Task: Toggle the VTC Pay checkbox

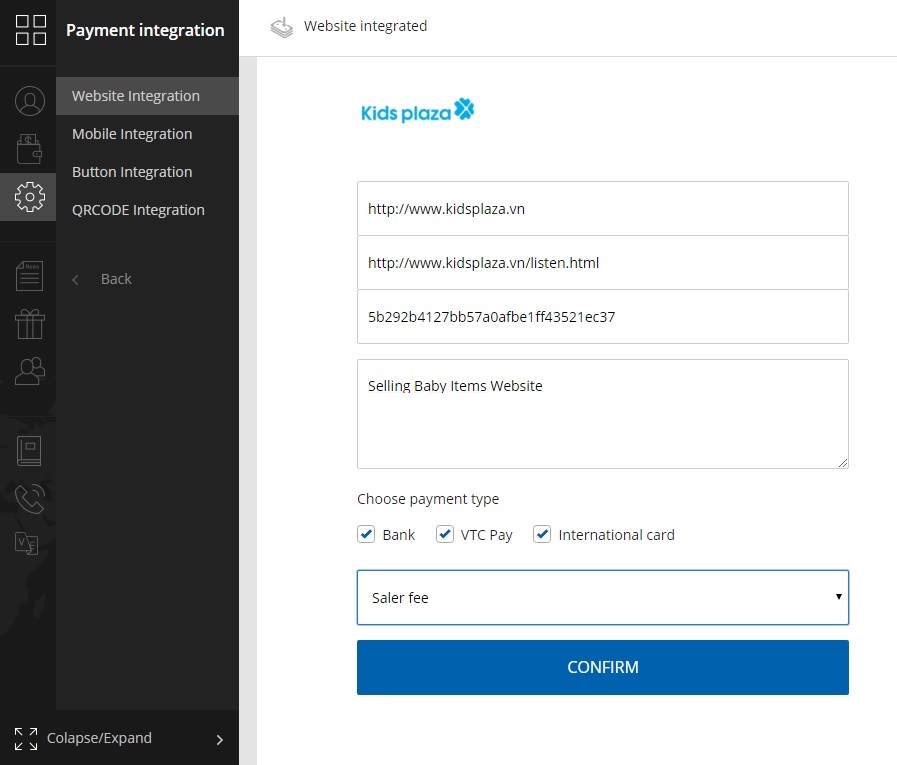Action: [x=444, y=534]
